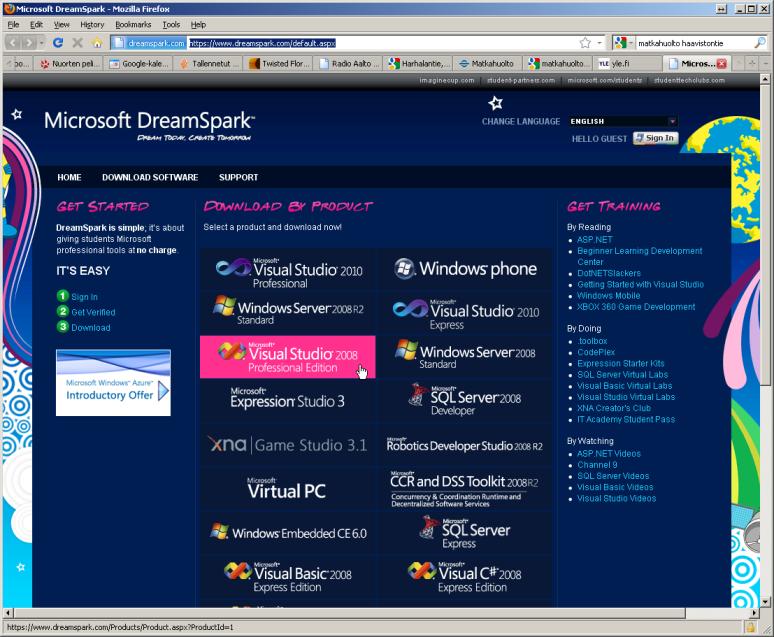Open the History menu
The width and height of the screenshot is (774, 637).
point(92,24)
